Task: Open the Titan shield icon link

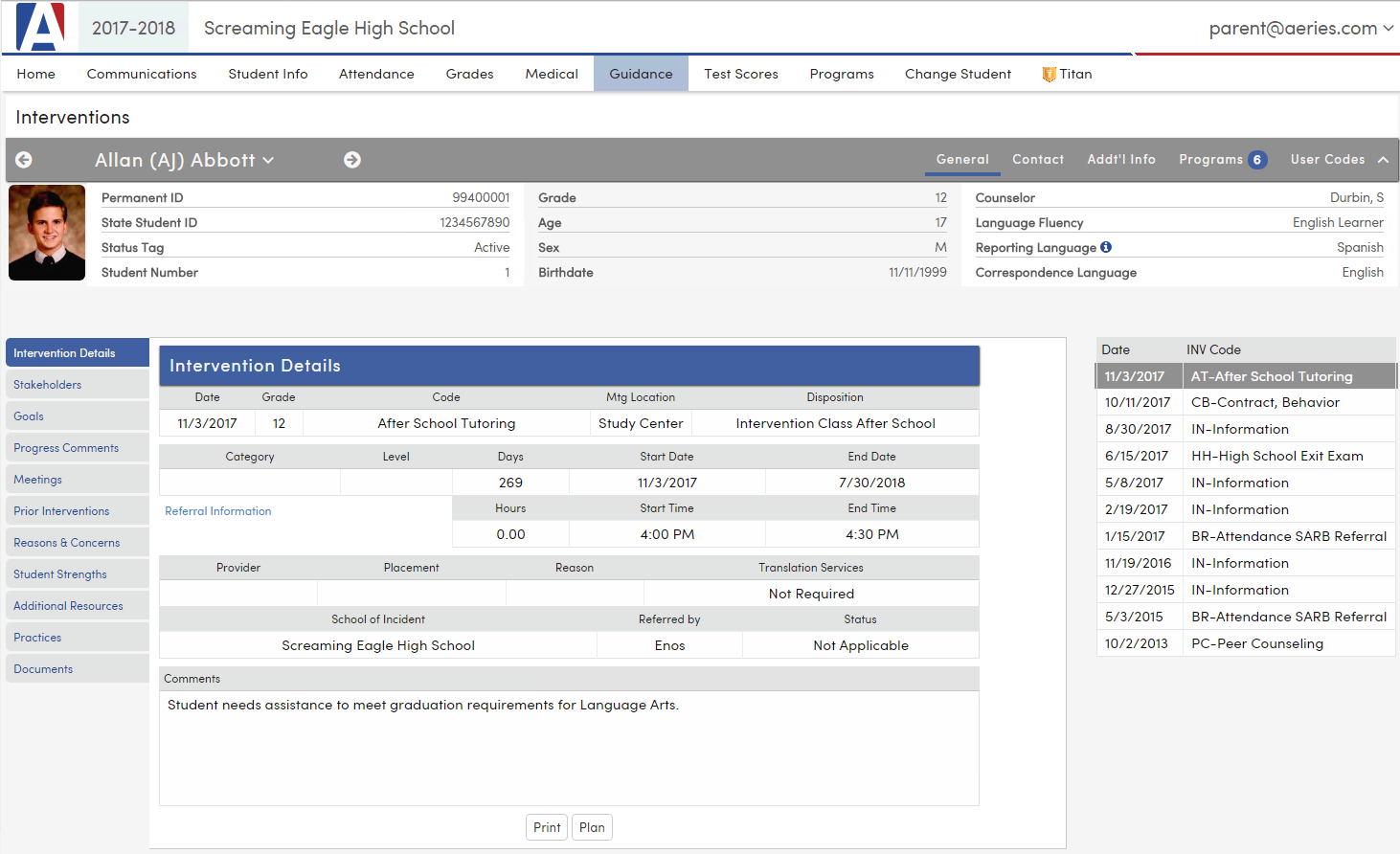Action: (1049, 74)
